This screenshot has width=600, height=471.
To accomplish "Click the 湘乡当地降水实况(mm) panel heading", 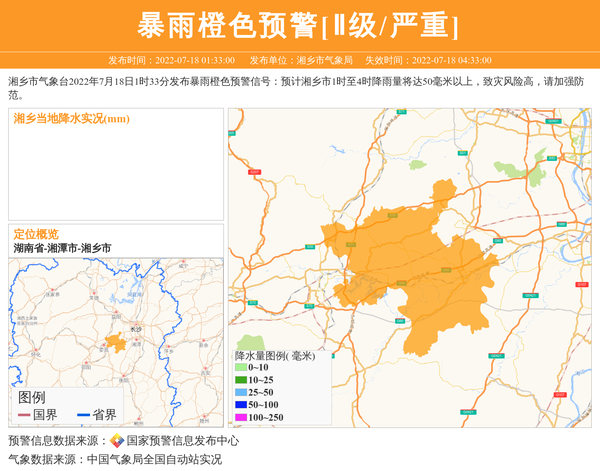I will (x=72, y=119).
